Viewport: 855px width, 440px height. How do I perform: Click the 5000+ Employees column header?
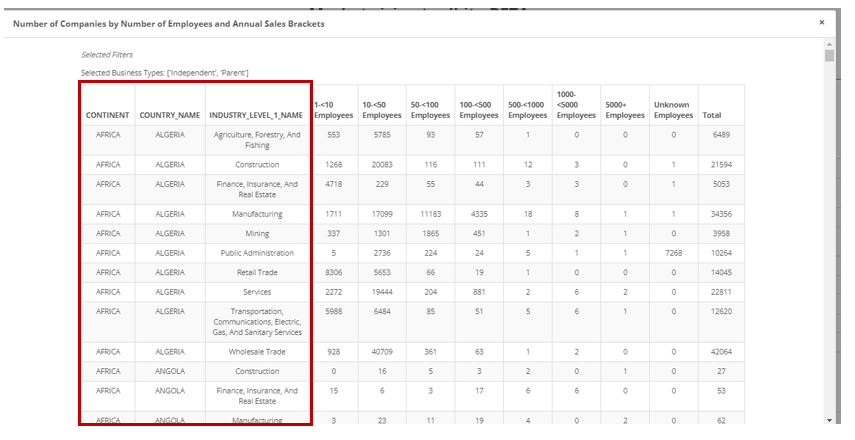(x=625, y=110)
